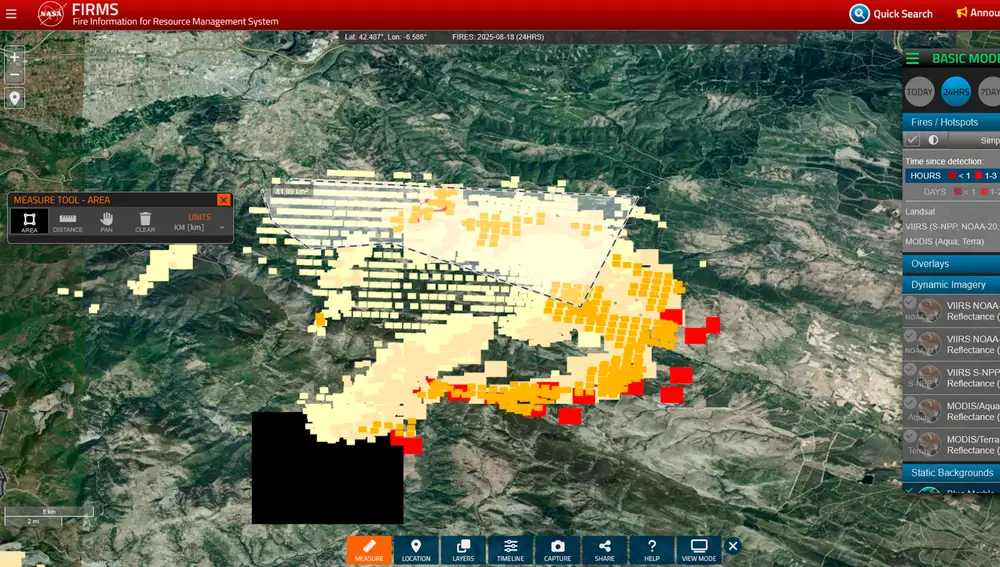Open the hamburger menu beside NASA logo
The image size is (1000, 567).
click(x=11, y=14)
